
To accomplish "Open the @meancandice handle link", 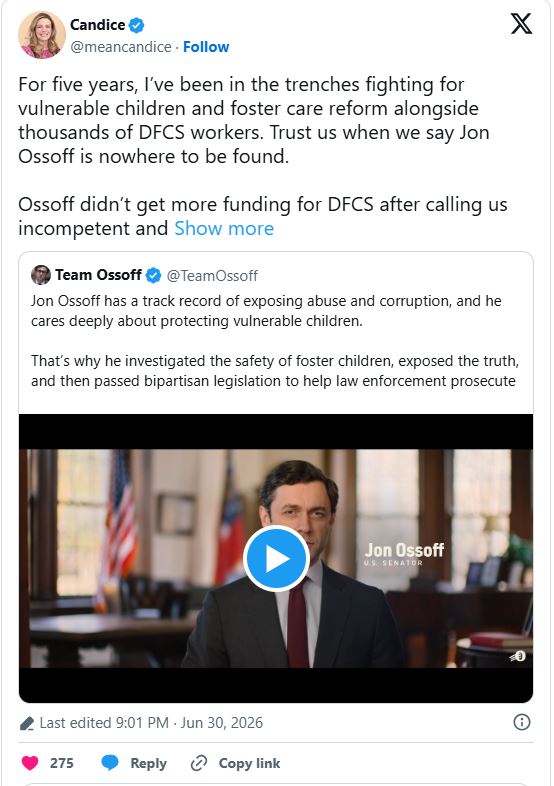I will click(x=121, y=47).
